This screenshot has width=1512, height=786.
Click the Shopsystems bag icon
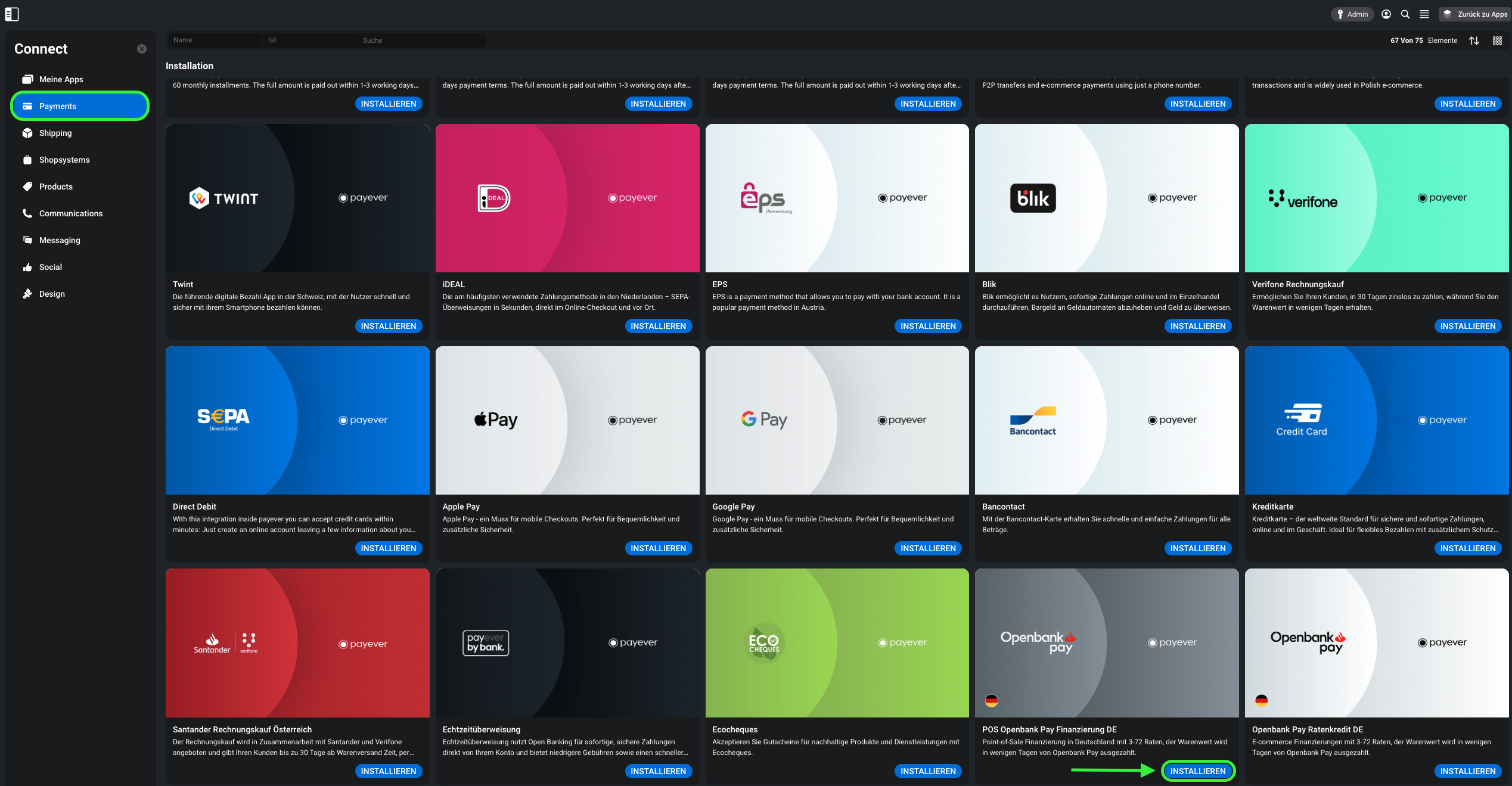coord(27,160)
